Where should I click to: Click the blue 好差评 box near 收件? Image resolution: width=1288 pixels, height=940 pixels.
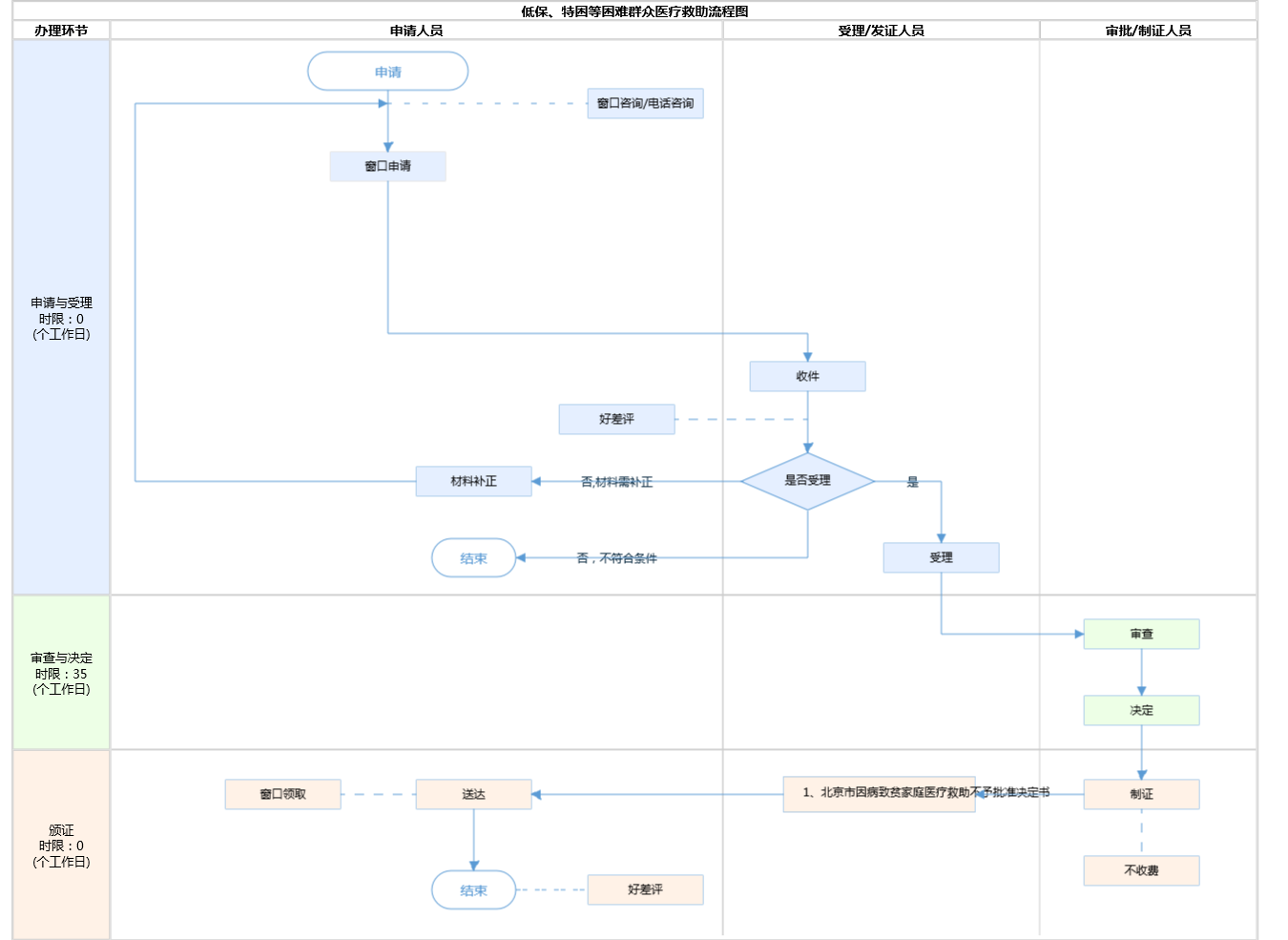tap(616, 419)
